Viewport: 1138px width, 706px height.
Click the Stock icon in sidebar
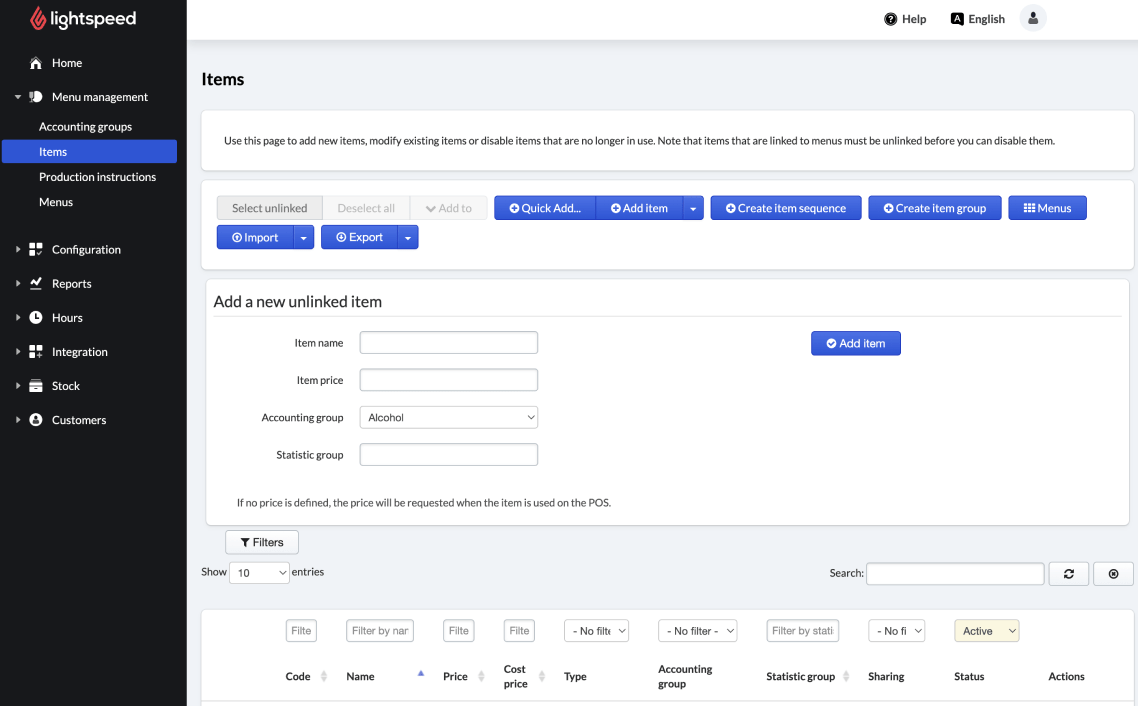[x=36, y=386]
